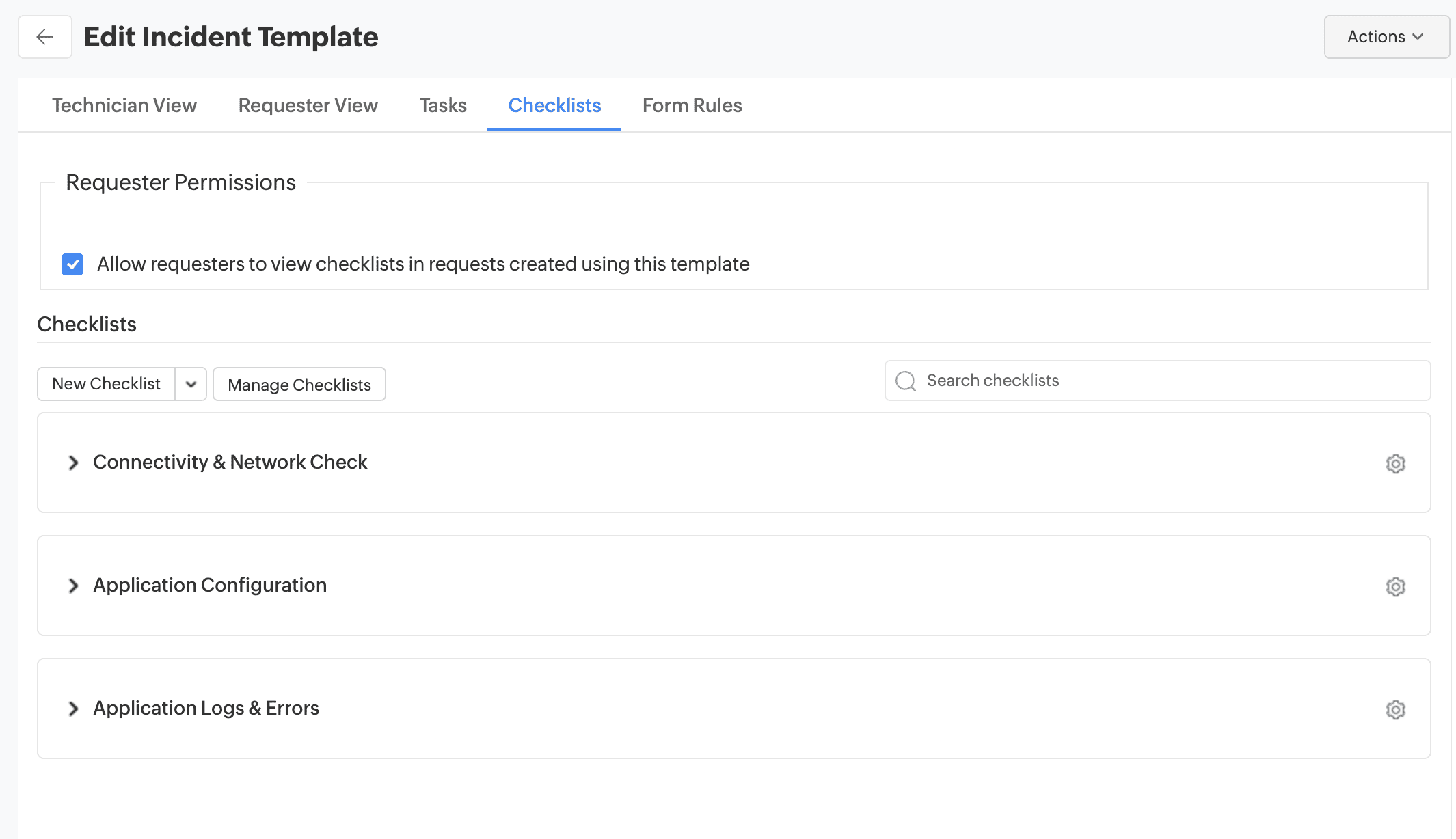Expand Application Configuration checklist
This screenshot has height=839, width=1456.
73,586
